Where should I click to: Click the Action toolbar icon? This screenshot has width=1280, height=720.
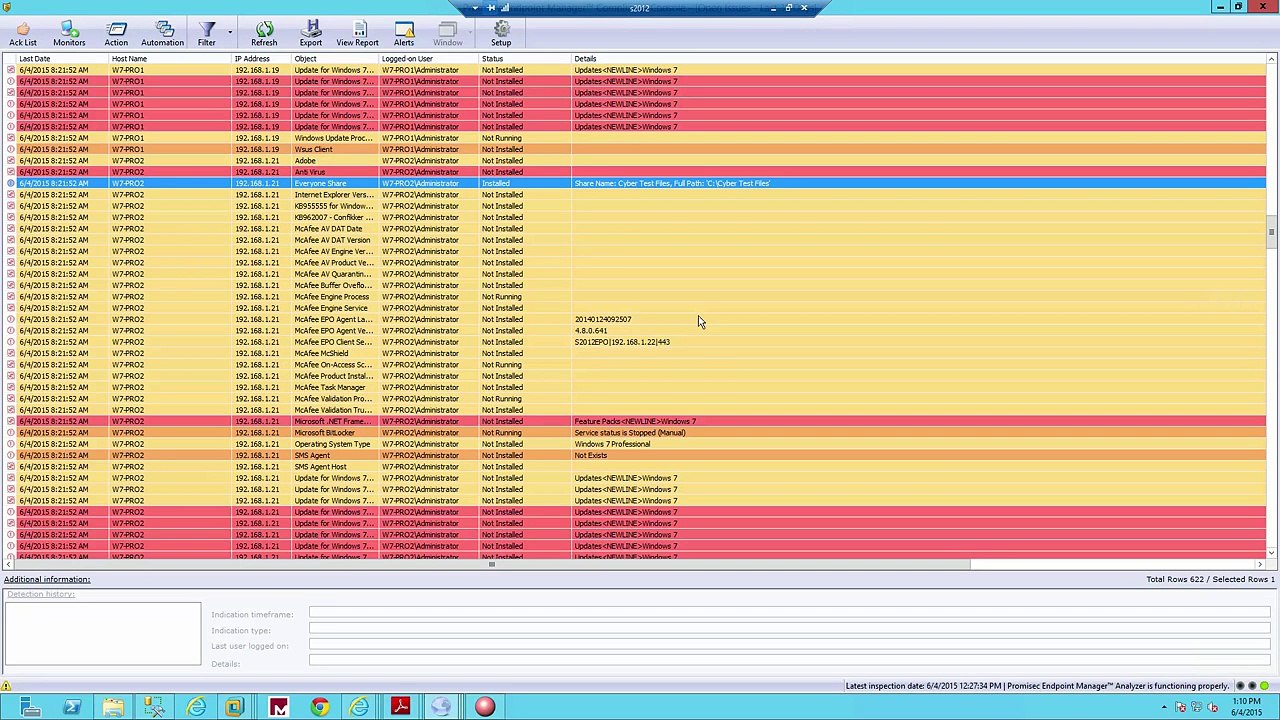[x=116, y=34]
